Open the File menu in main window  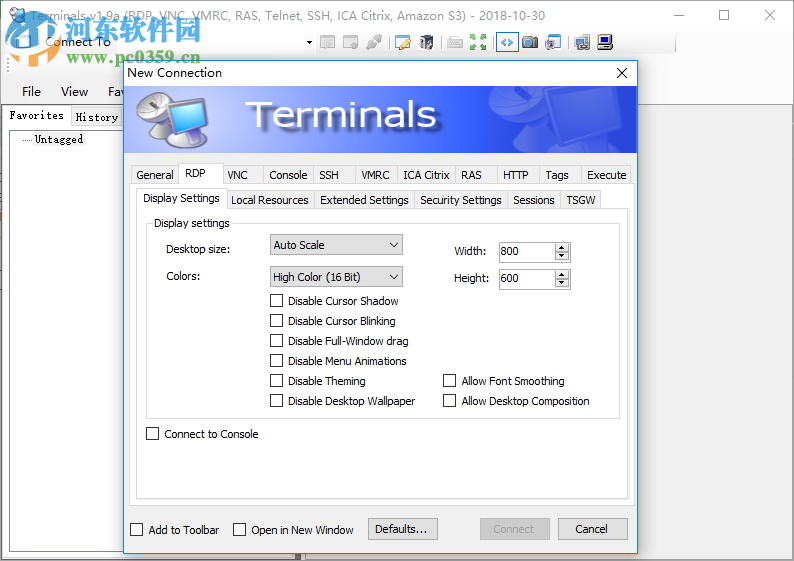[31, 92]
